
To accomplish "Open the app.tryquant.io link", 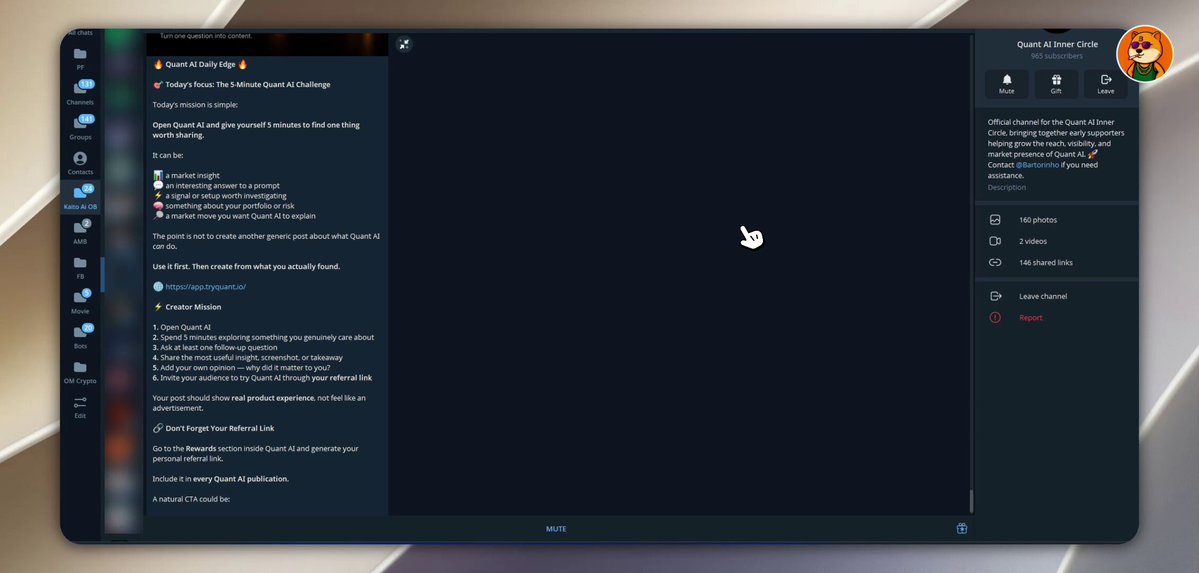I will point(206,287).
